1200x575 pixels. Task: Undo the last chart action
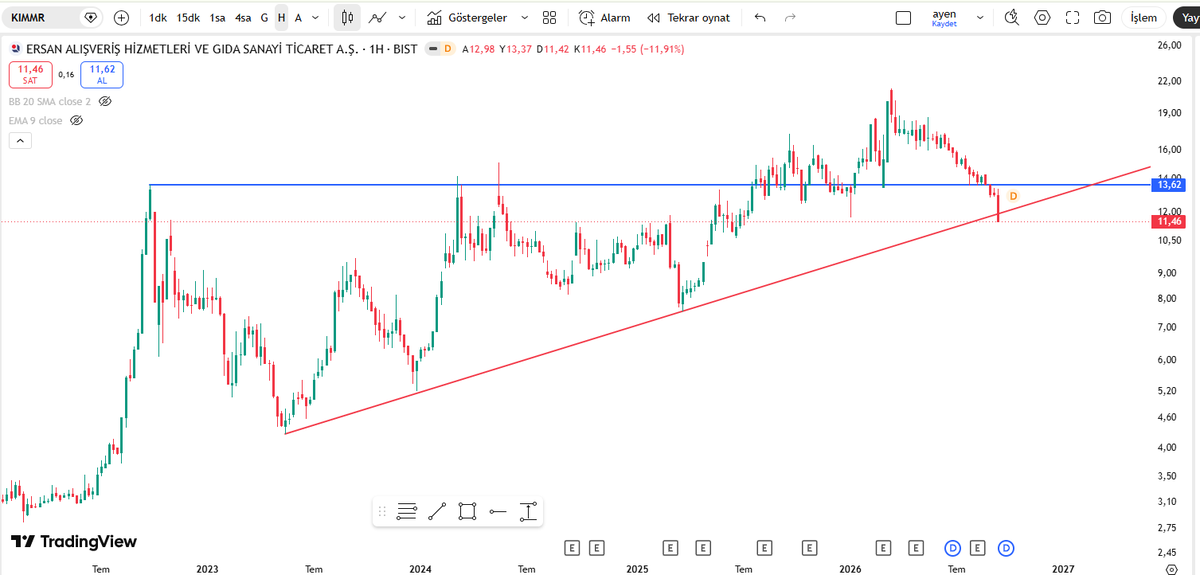coord(761,17)
